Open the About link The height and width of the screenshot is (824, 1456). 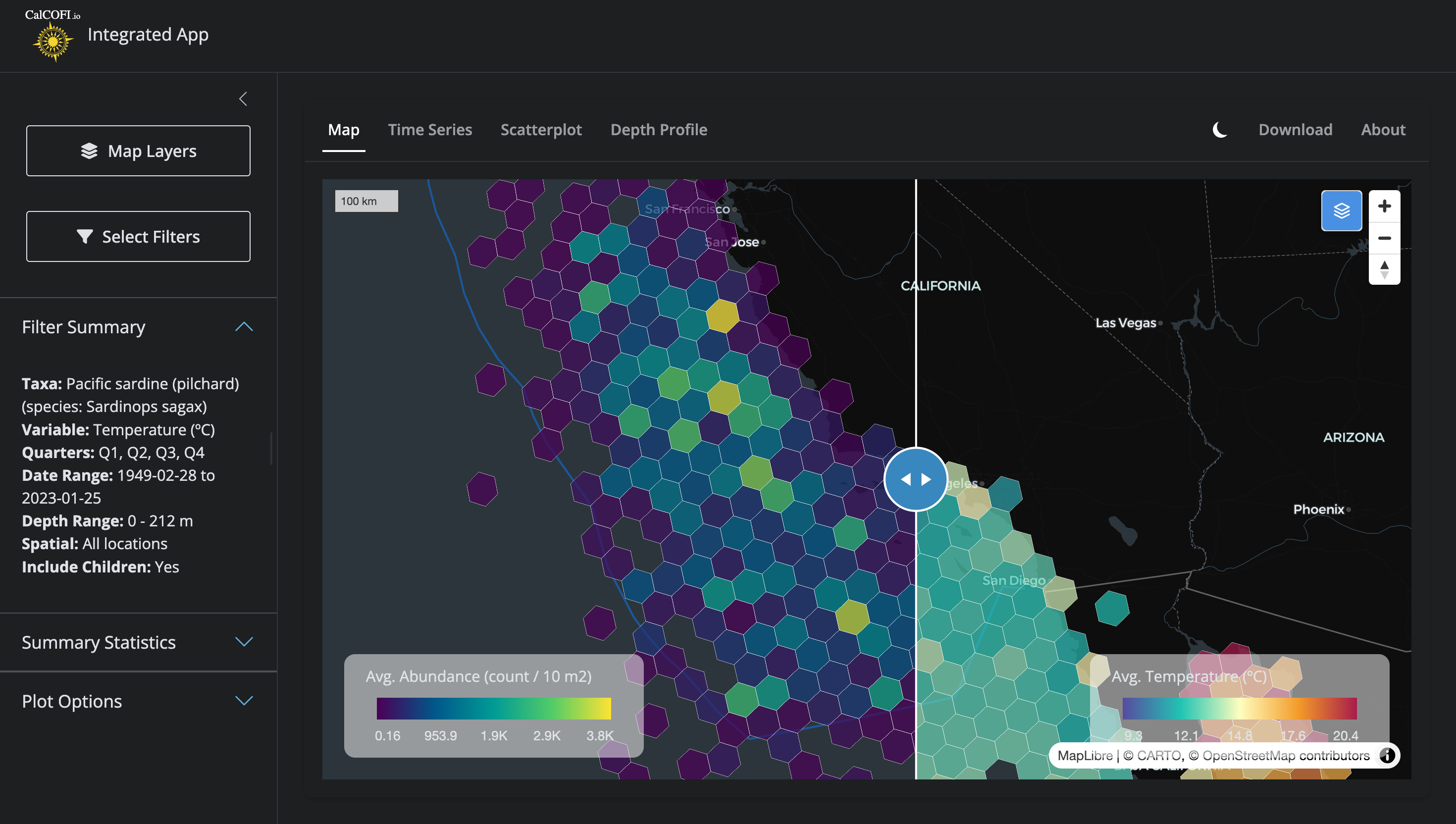tap(1383, 130)
